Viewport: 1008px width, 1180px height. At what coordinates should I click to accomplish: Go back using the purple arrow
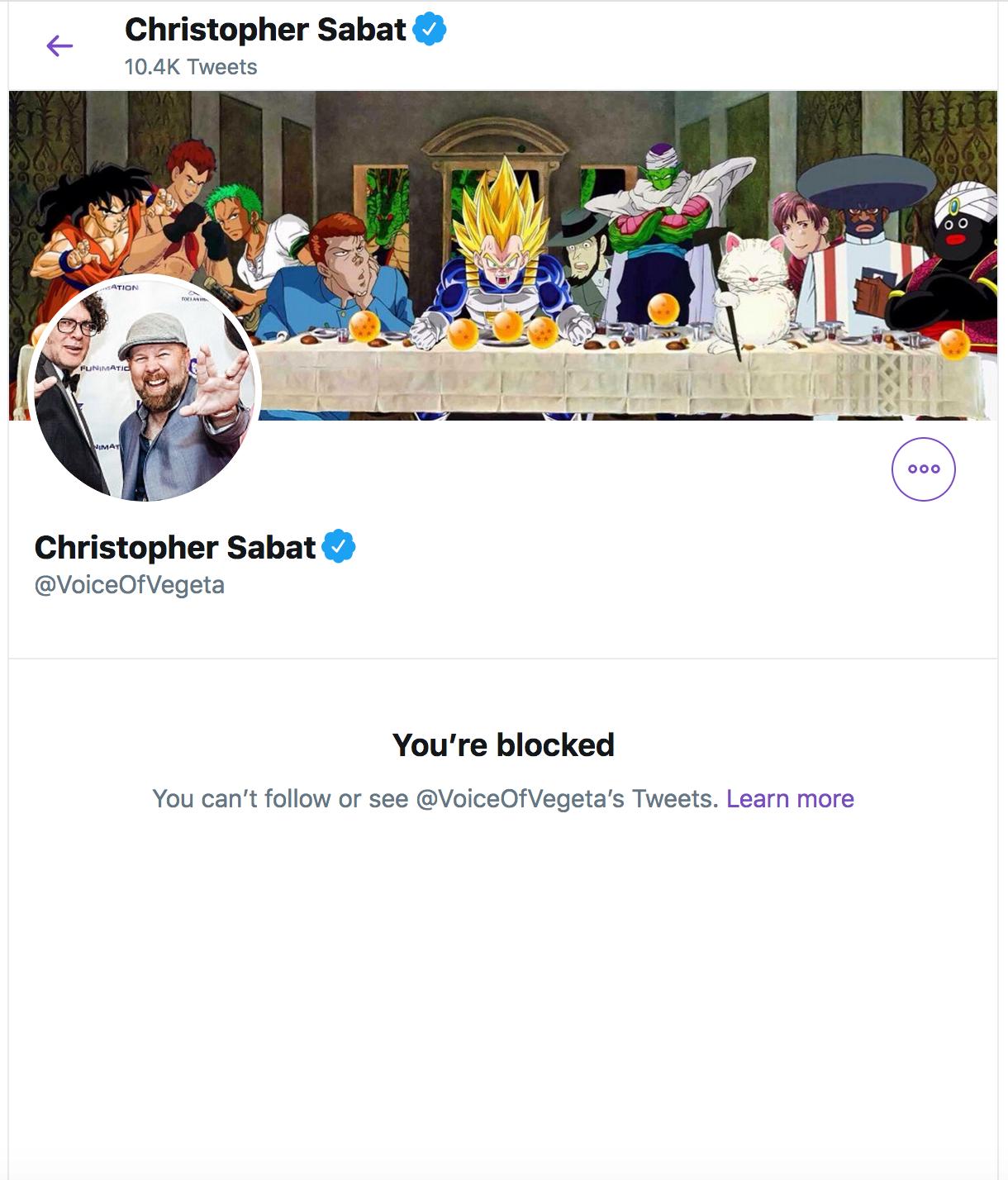(59, 45)
